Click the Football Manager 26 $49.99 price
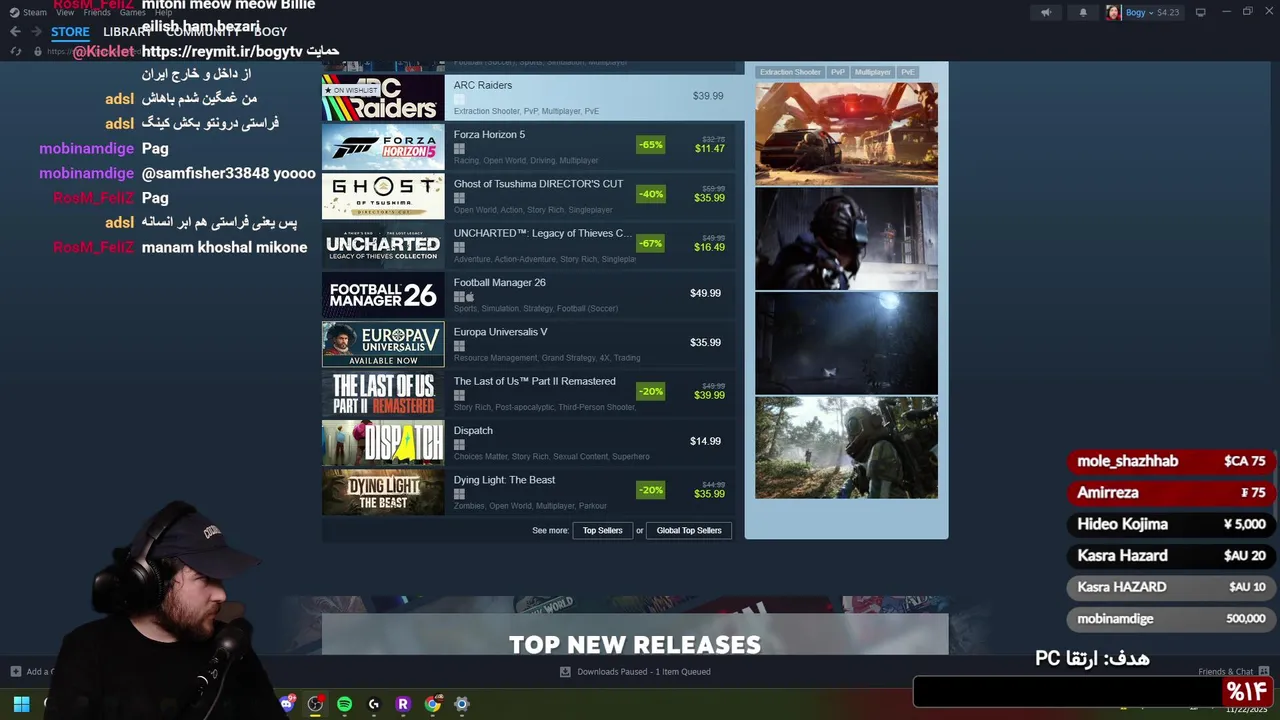 (x=705, y=293)
